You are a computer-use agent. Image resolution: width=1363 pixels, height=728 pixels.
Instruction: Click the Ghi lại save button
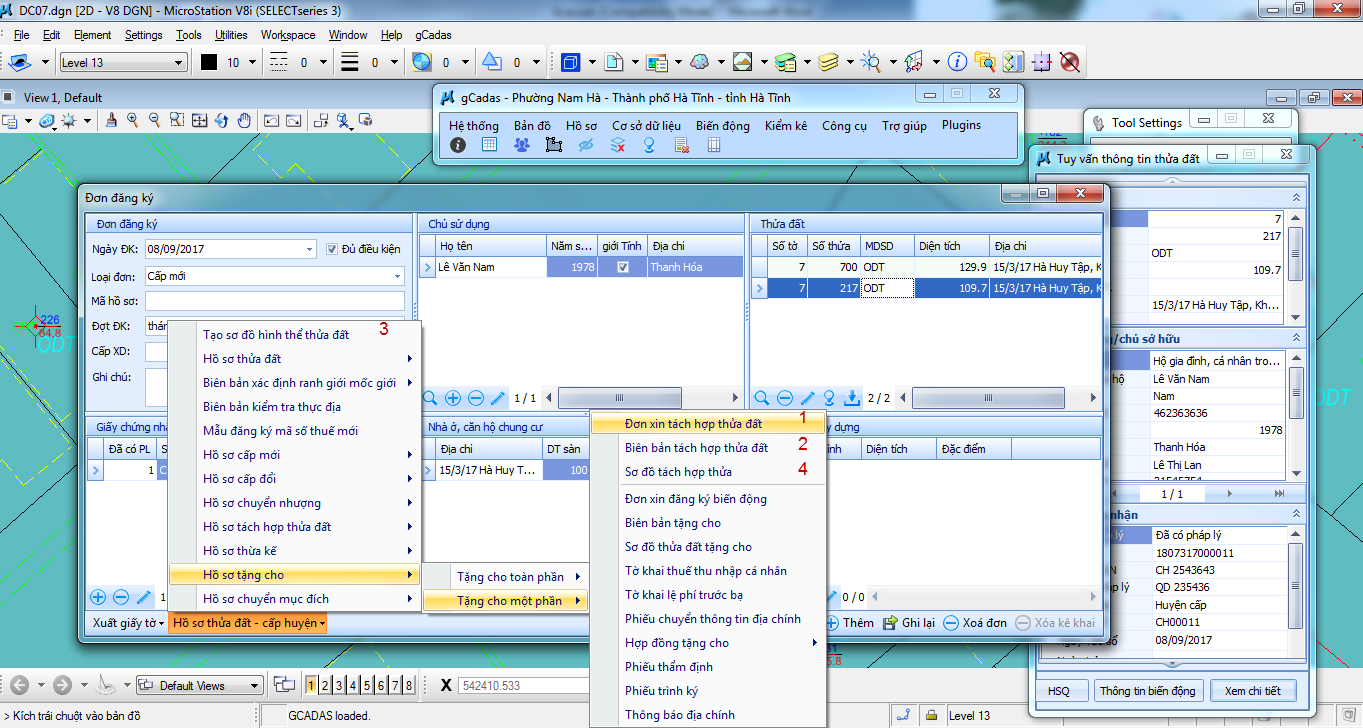[x=908, y=623]
